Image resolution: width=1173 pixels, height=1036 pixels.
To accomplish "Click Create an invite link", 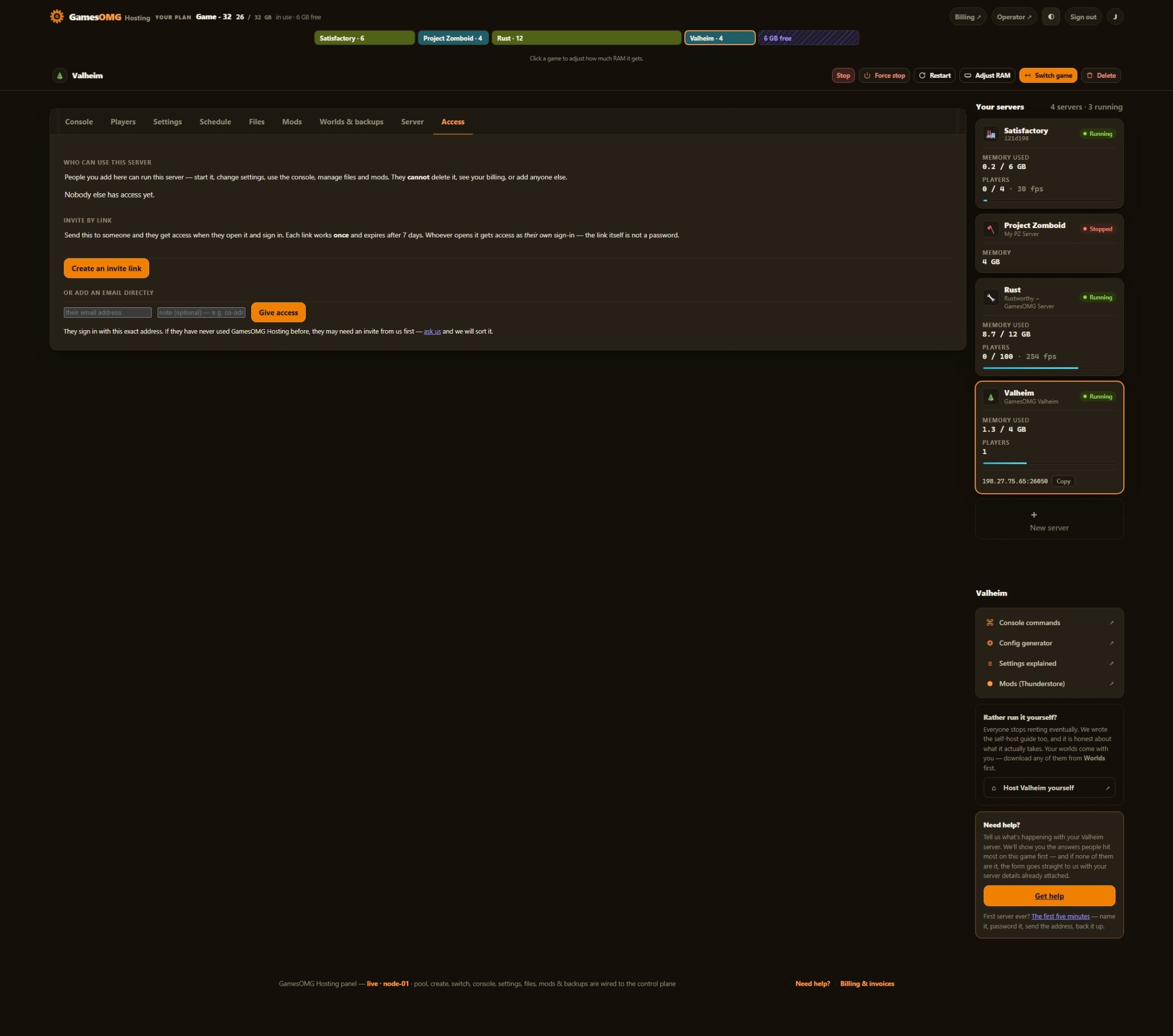I will click(x=106, y=268).
